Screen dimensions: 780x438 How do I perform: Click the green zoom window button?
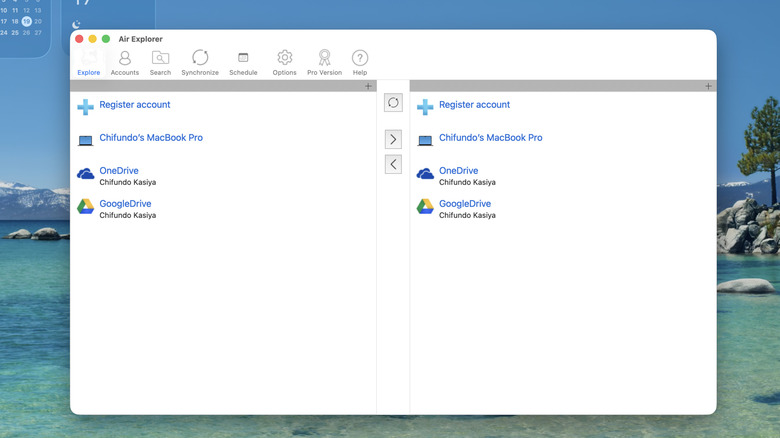coord(106,39)
